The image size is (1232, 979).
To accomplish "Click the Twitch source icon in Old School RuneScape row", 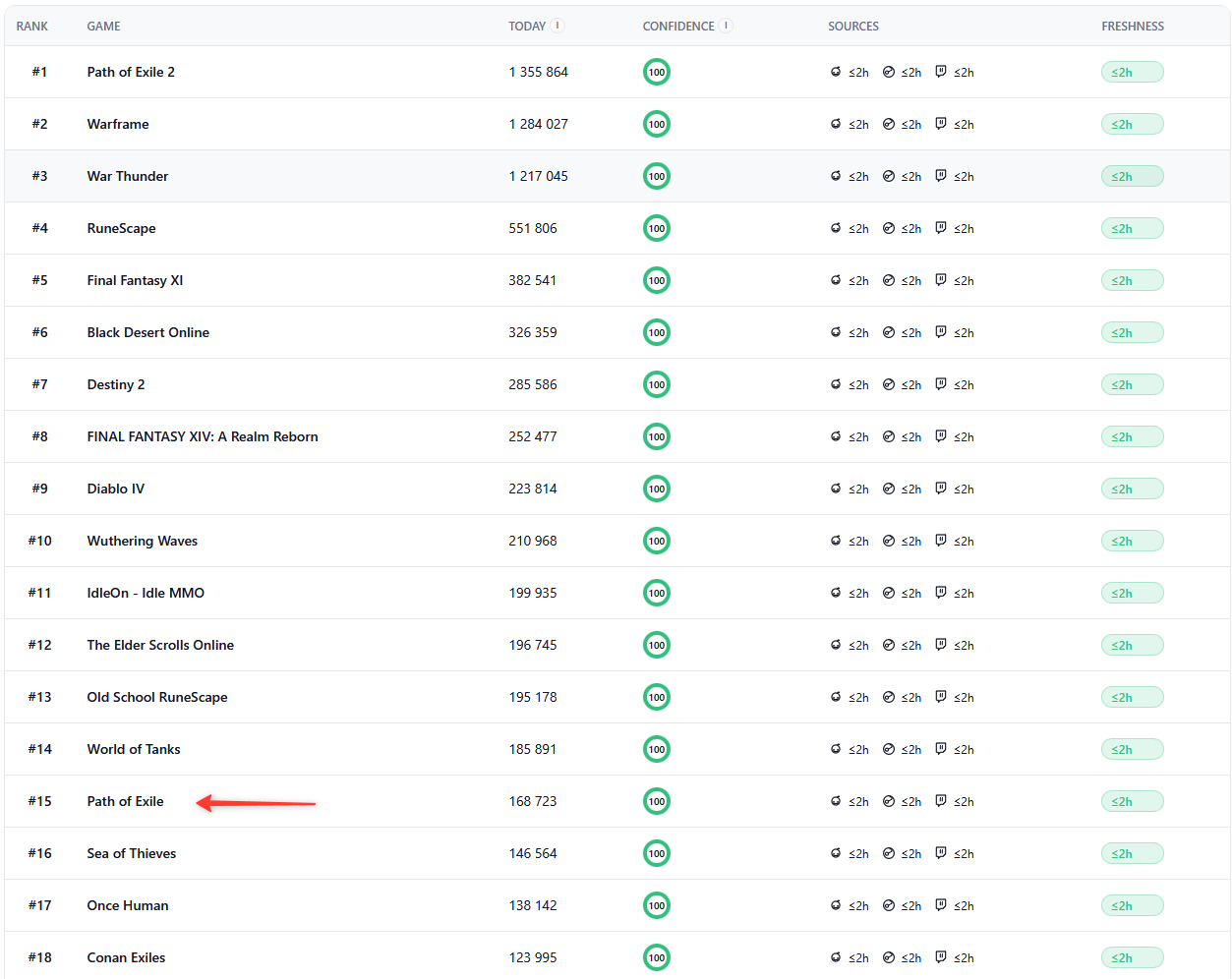I will pos(941,697).
